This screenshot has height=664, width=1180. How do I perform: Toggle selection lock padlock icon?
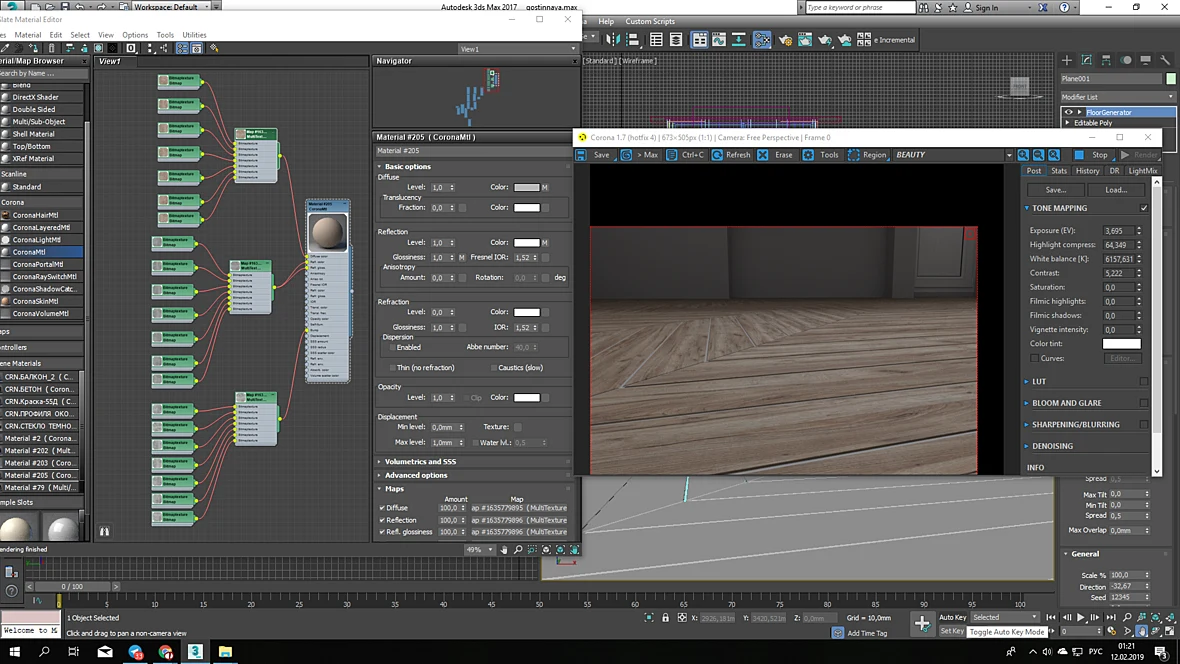click(x=665, y=618)
